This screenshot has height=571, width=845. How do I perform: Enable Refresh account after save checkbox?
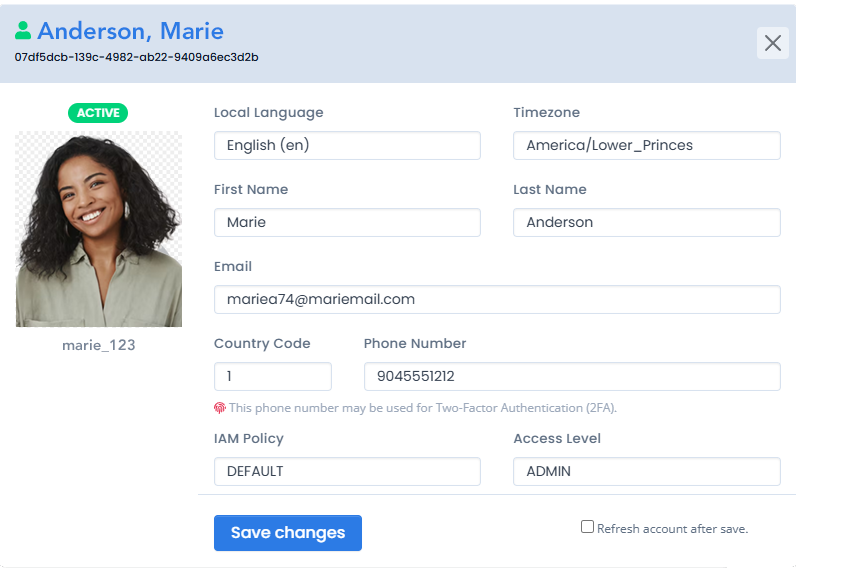[x=588, y=527]
